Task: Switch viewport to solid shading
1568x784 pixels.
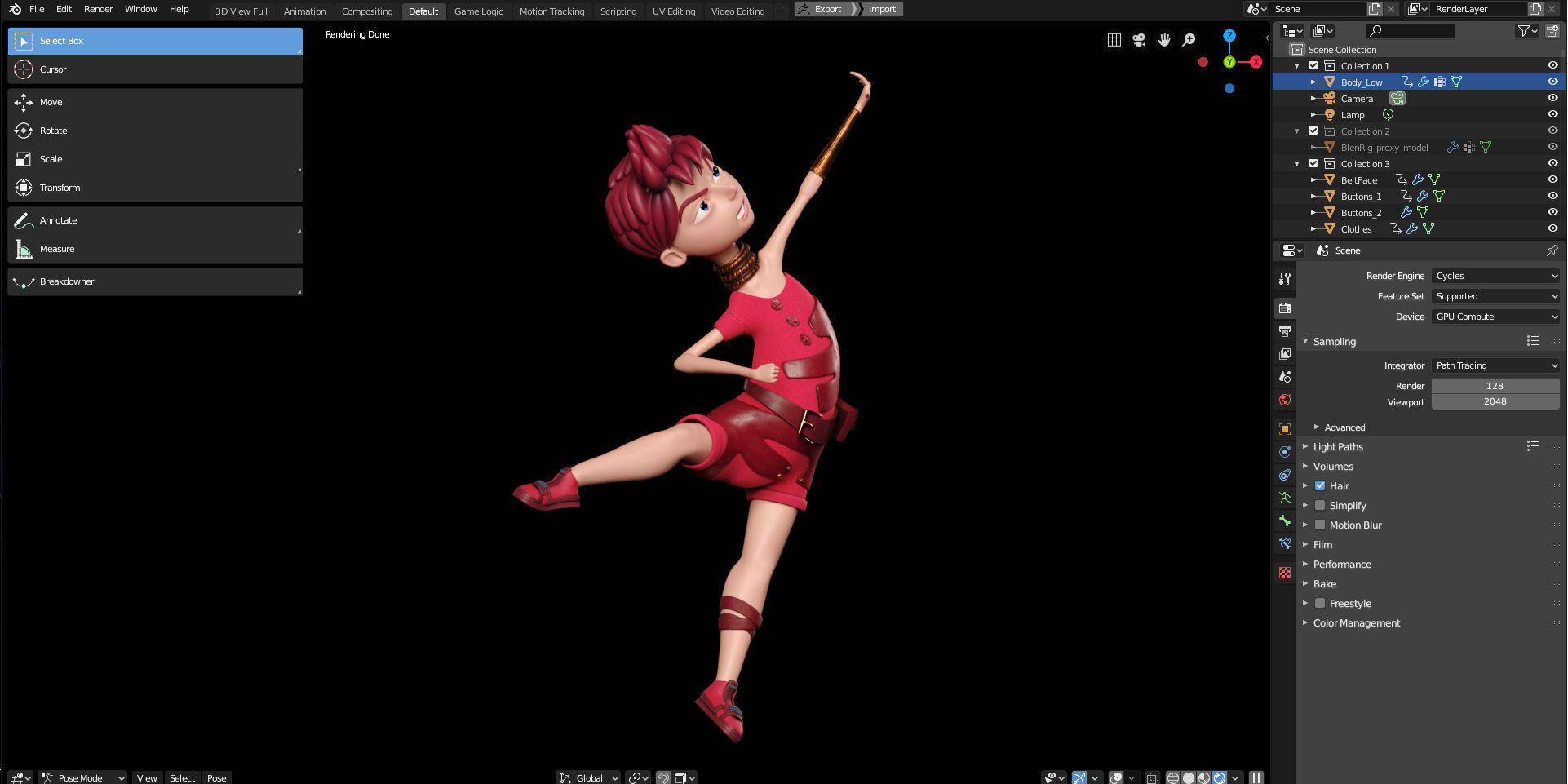Action: 1189,777
